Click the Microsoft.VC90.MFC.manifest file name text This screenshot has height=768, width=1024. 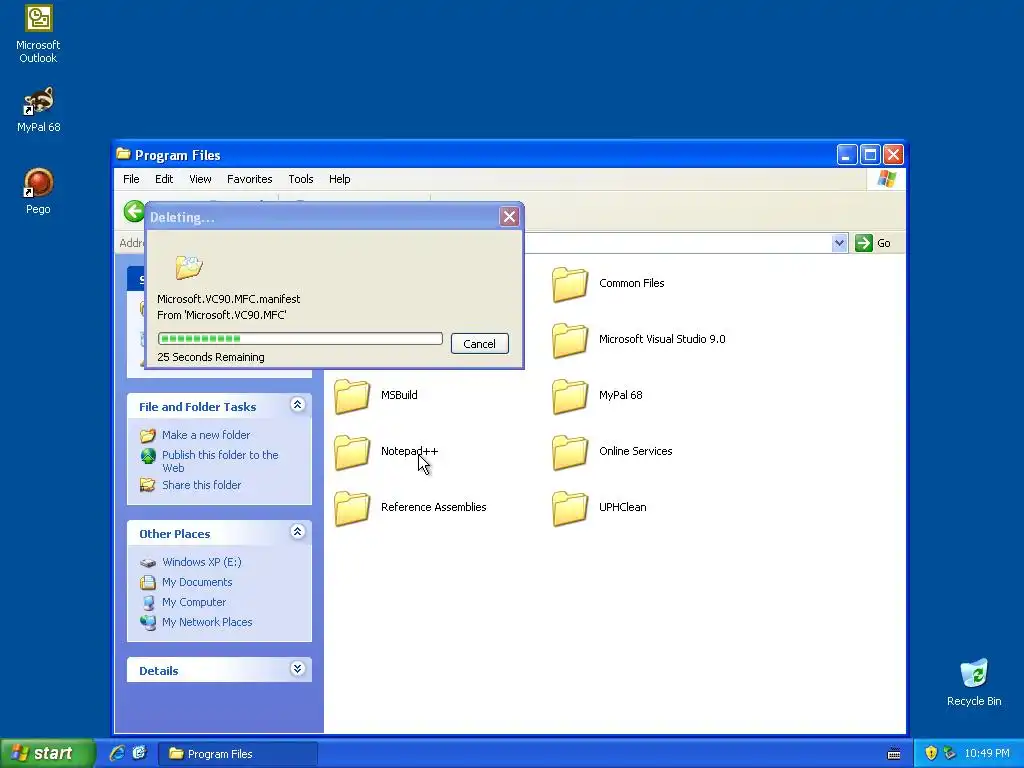[x=229, y=299]
